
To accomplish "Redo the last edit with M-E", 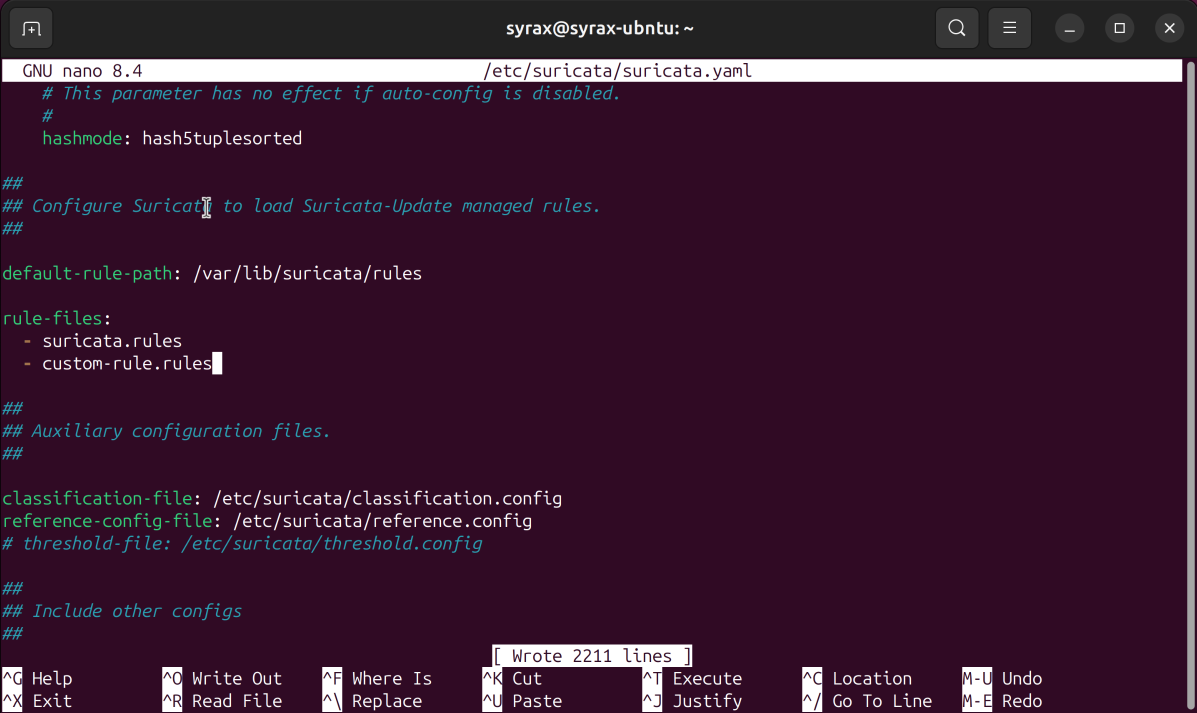I will pyautogui.click(x=1005, y=700).
